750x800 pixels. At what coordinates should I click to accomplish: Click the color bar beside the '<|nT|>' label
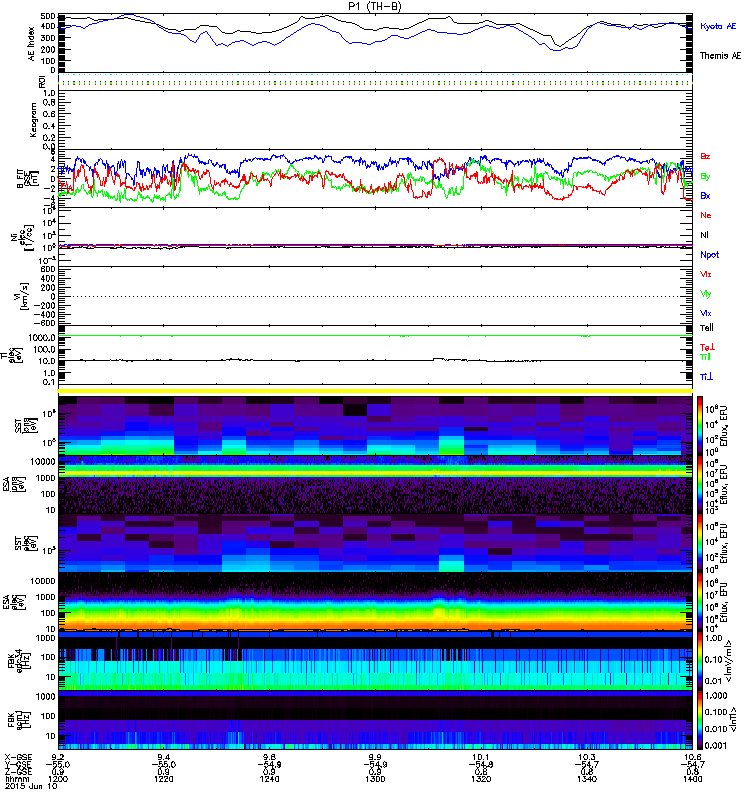point(700,720)
